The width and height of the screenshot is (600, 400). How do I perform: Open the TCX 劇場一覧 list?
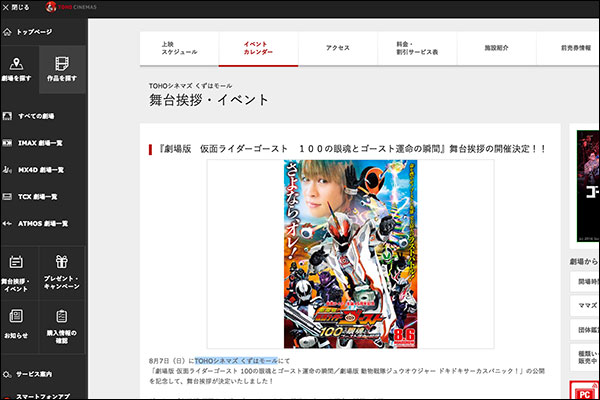pos(42,197)
